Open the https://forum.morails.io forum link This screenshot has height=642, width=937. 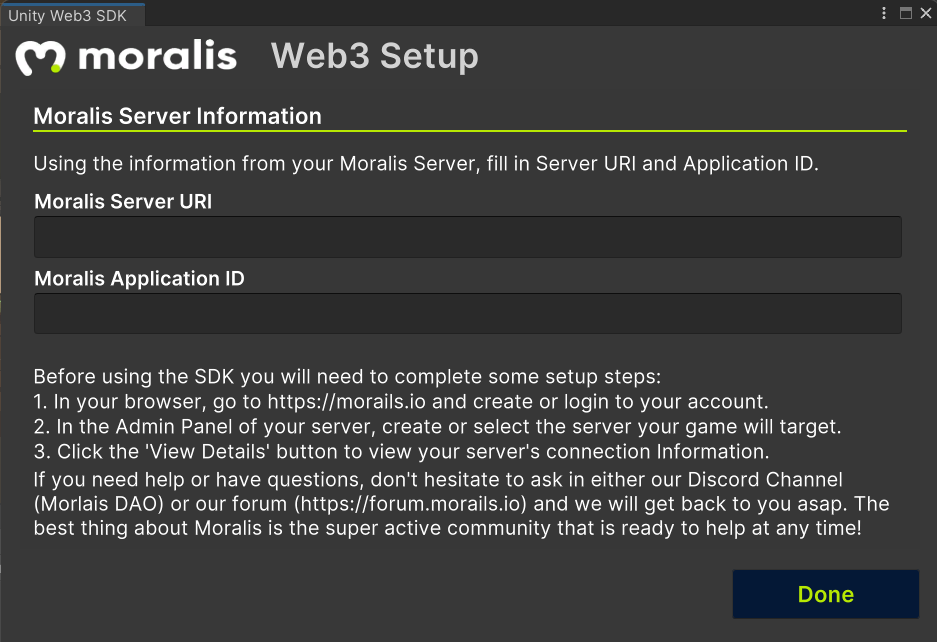point(410,504)
